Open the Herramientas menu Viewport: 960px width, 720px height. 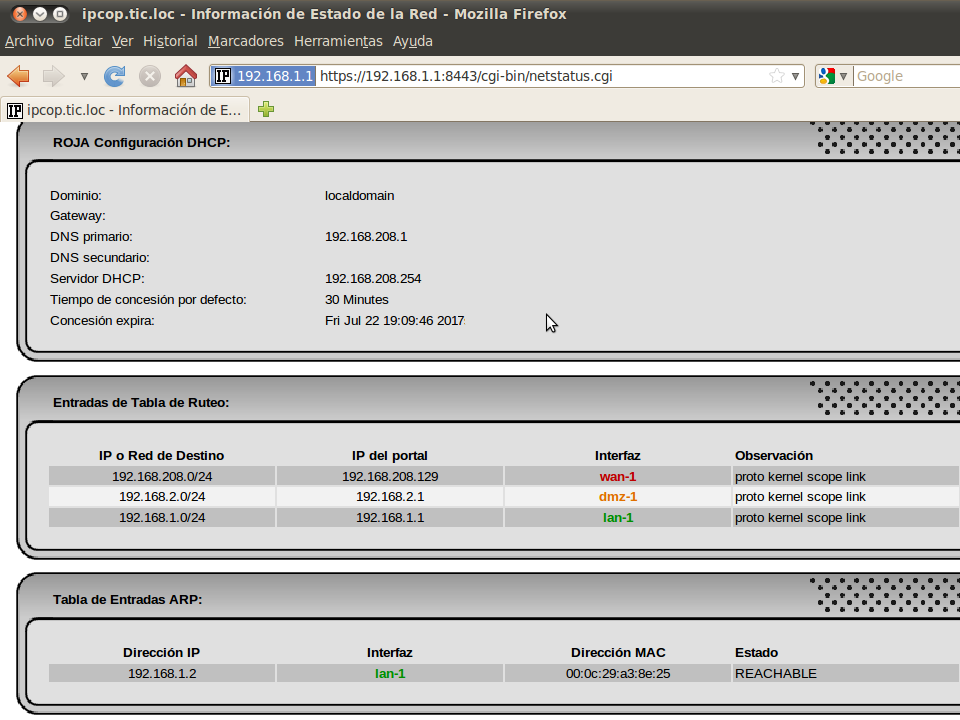[x=338, y=41]
